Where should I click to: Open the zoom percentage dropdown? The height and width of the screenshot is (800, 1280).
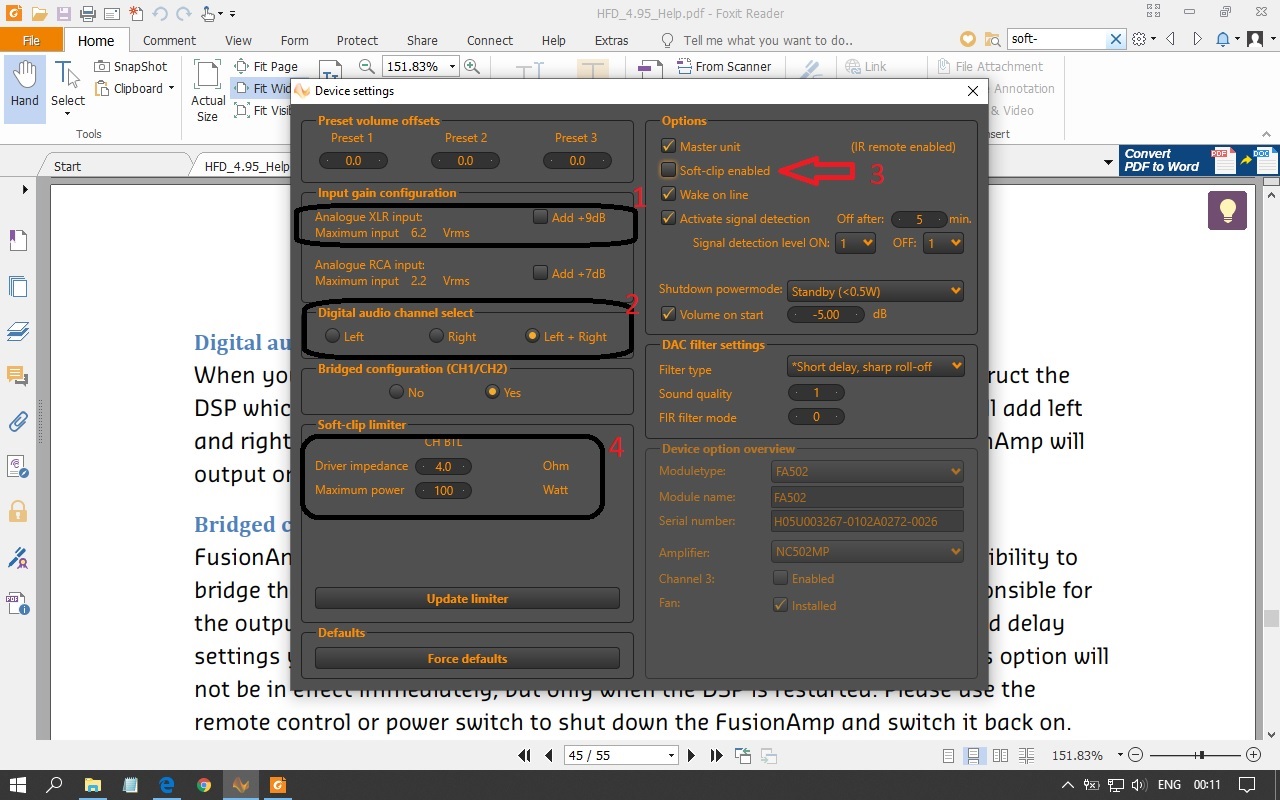point(452,66)
